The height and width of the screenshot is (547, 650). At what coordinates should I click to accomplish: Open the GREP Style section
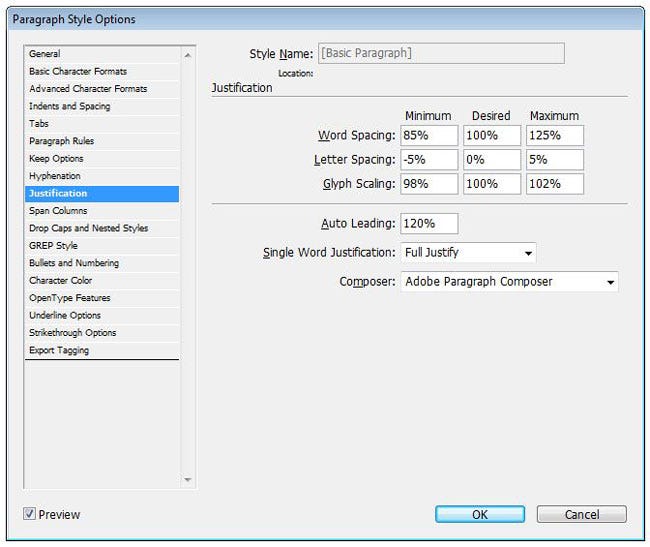pos(102,245)
